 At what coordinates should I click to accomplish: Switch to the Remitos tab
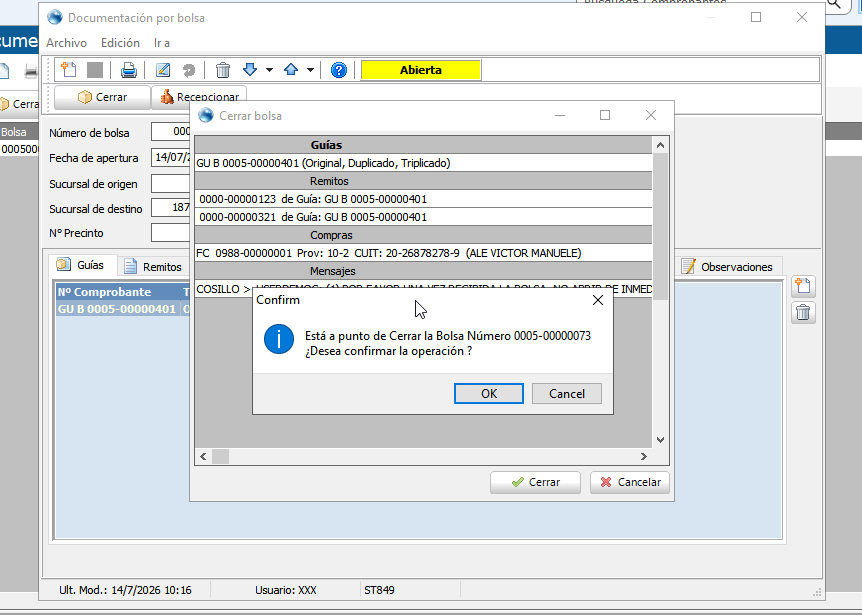153,267
